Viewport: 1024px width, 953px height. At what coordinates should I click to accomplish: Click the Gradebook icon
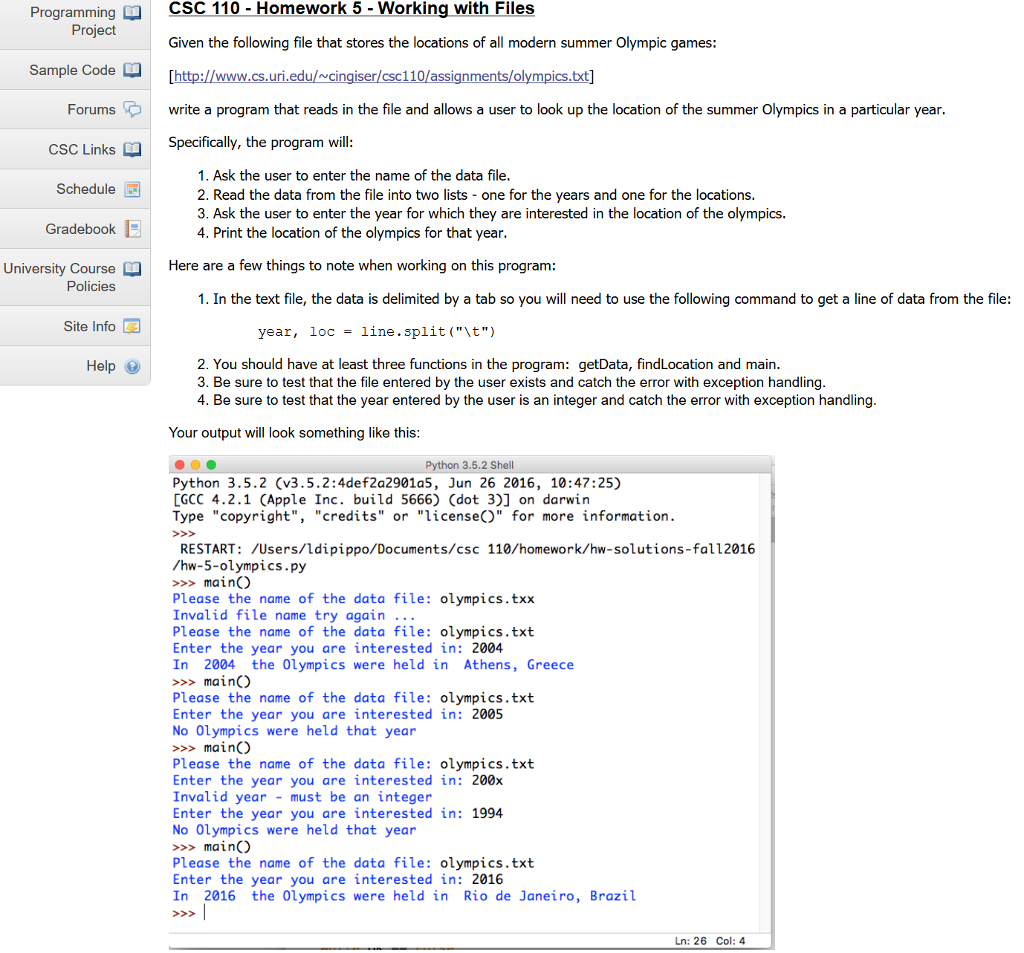(x=132, y=229)
